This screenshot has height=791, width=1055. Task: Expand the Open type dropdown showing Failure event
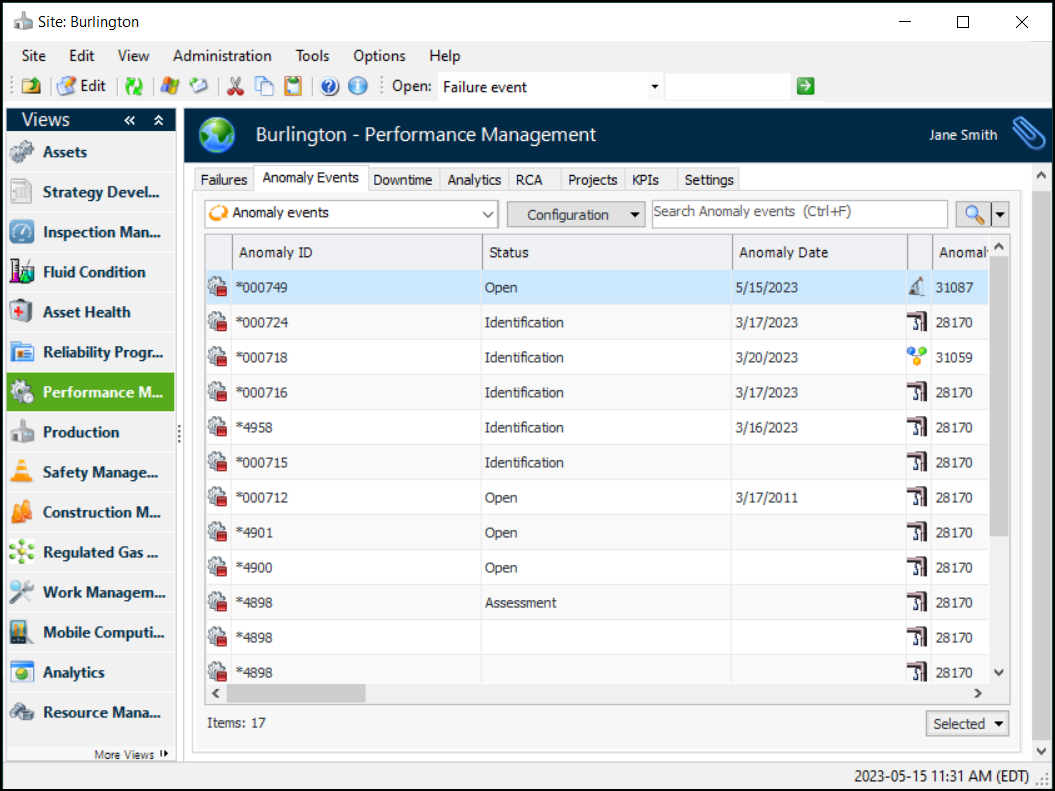[x=655, y=87]
